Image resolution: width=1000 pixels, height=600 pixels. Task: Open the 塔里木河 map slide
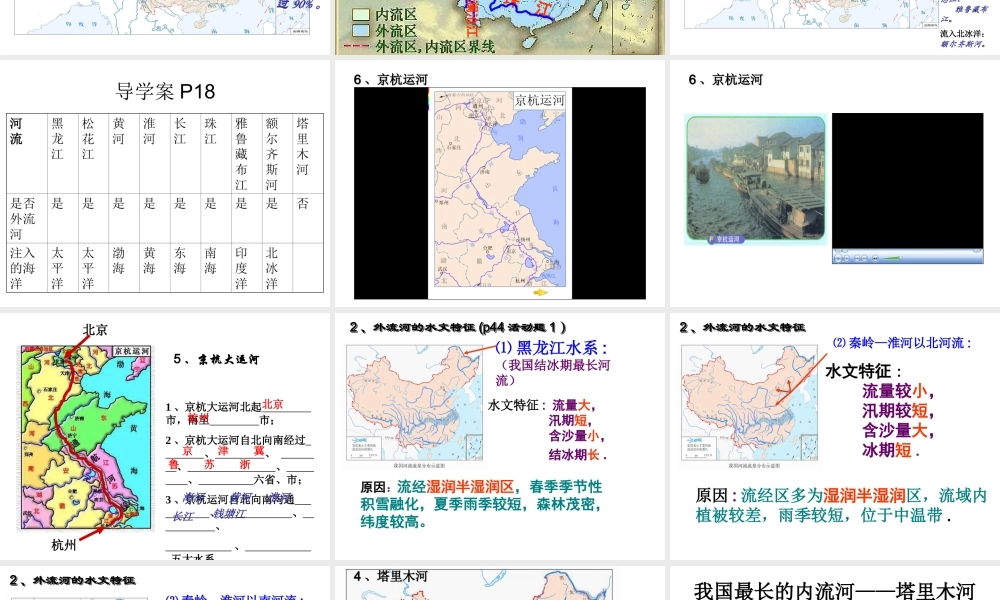(x=500, y=583)
